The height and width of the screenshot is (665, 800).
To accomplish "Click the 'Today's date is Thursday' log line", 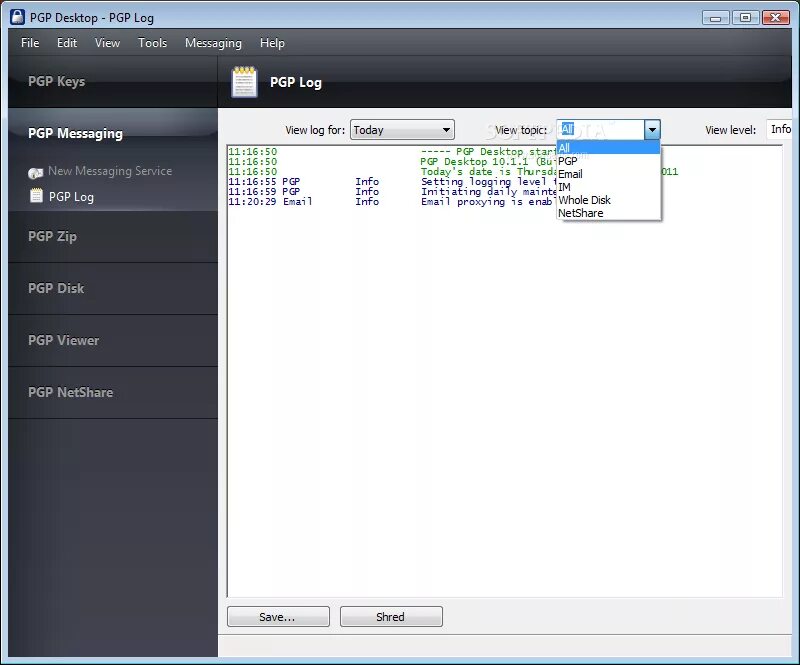I will (x=453, y=171).
